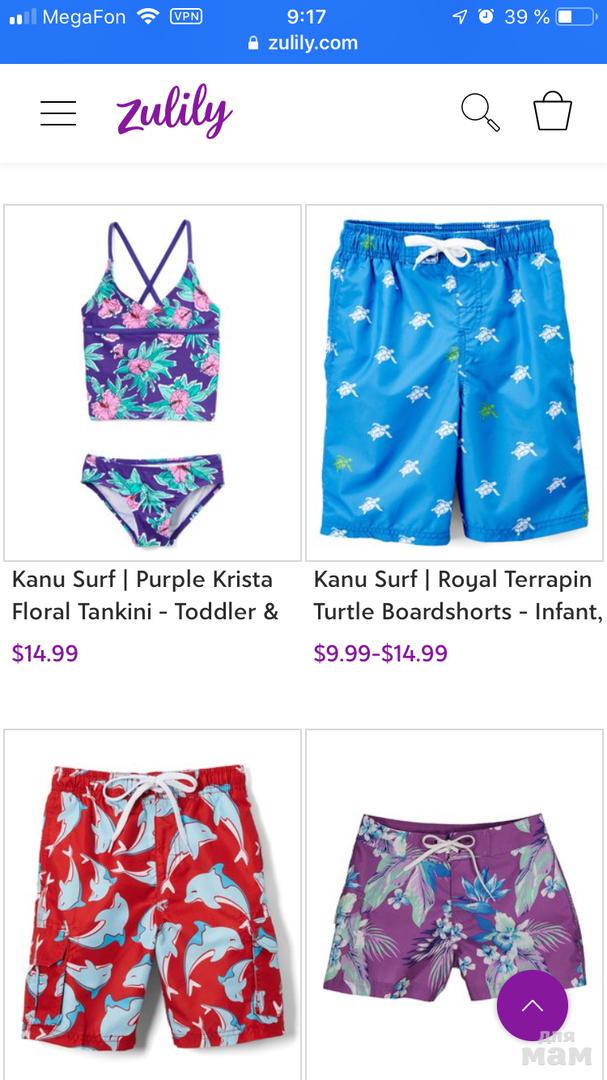View the shopping bag cart

553,112
